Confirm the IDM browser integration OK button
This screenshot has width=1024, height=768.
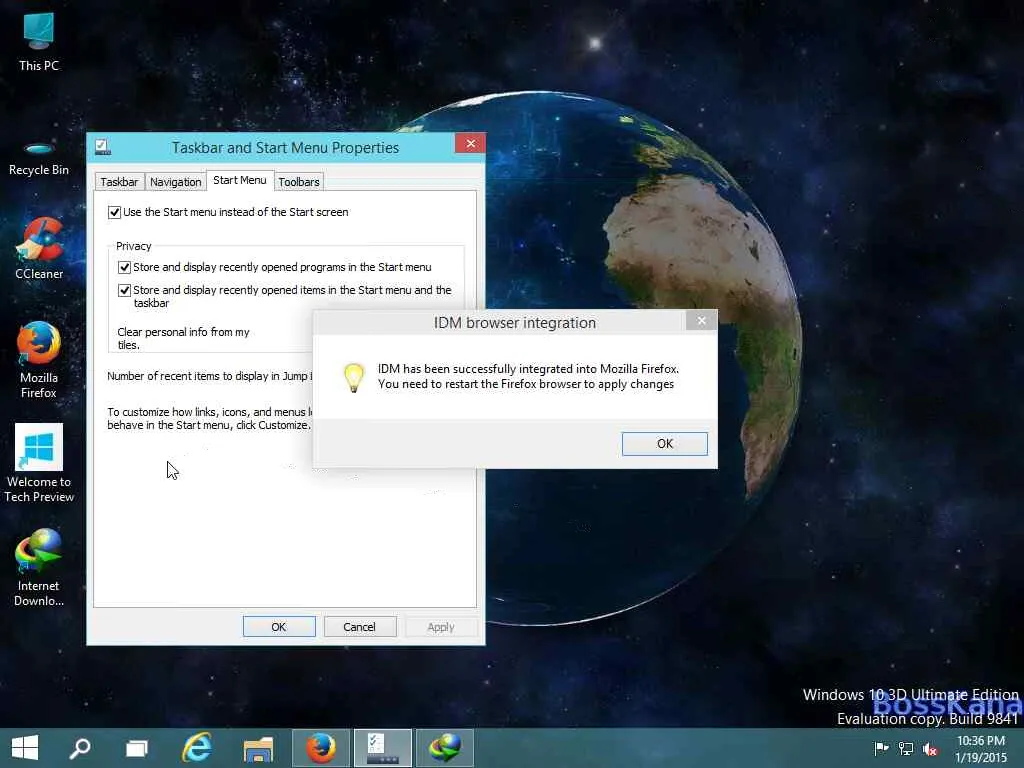coord(664,443)
